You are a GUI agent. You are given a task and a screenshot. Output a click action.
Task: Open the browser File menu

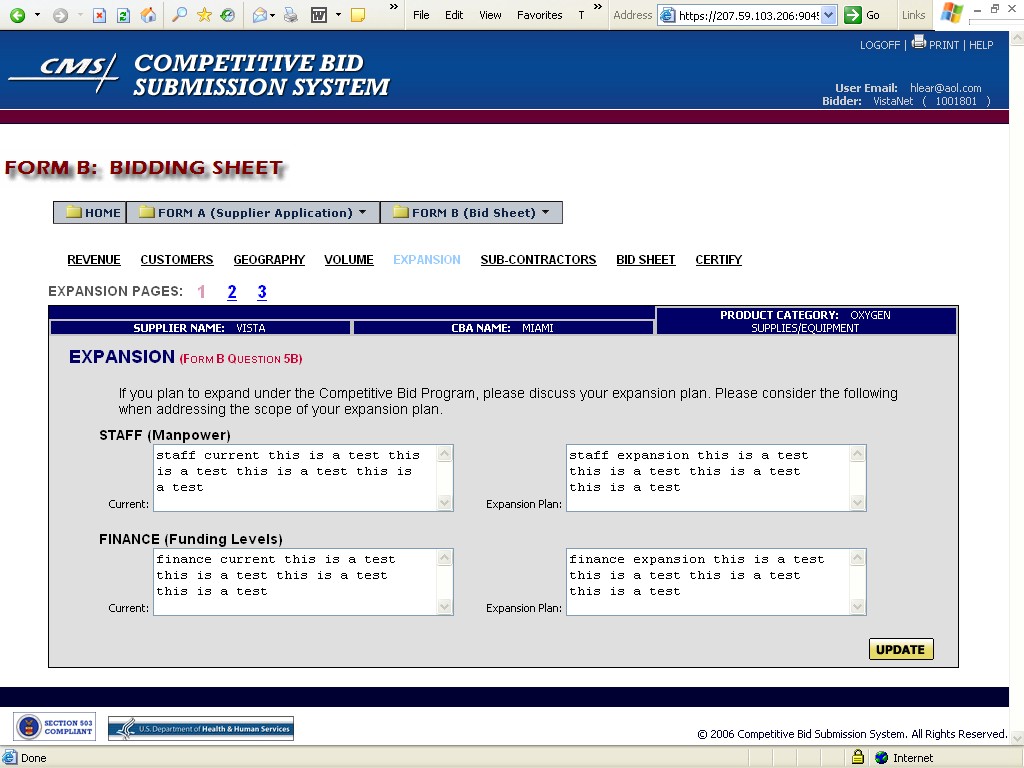421,15
